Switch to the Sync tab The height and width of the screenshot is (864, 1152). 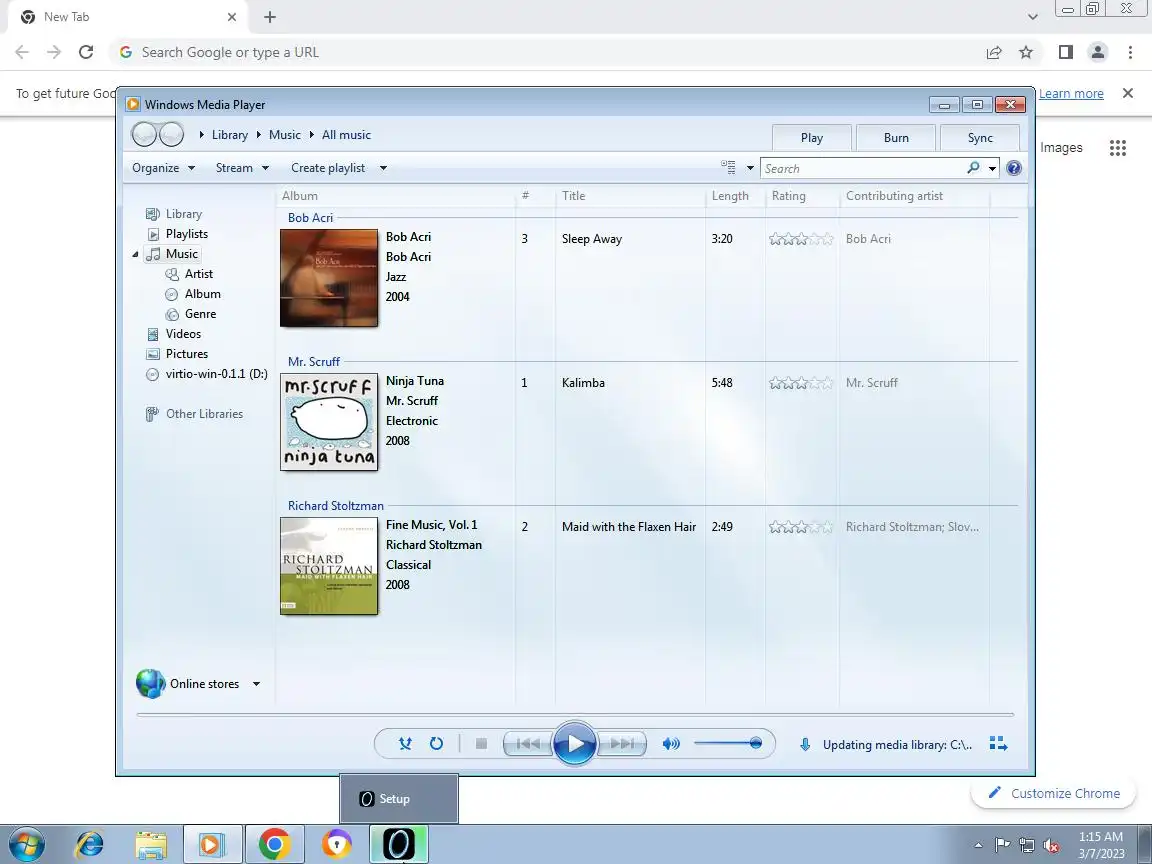(980, 137)
